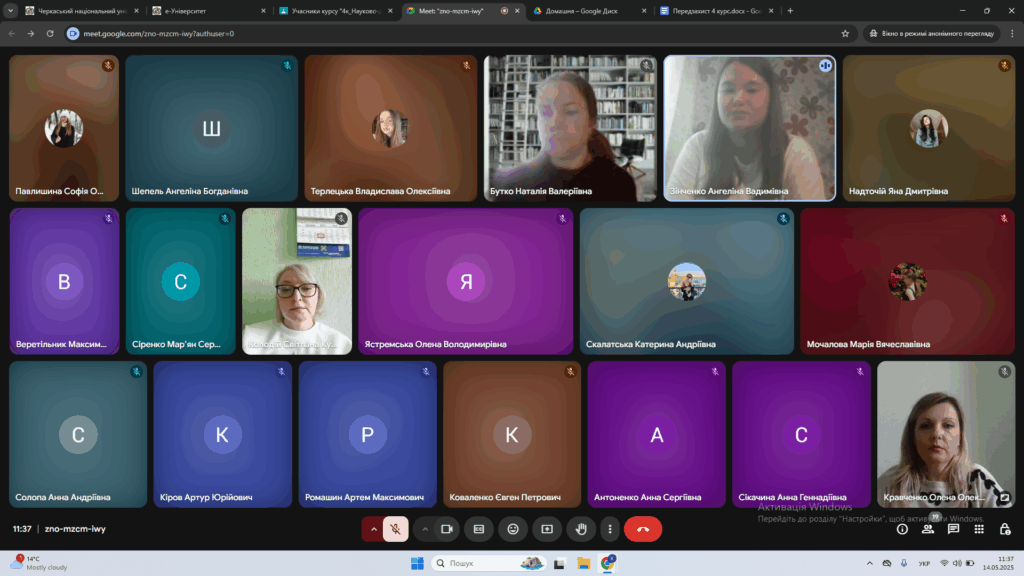1024x576 pixels.
Task: Open the Windows Start menu
Action: click(417, 563)
